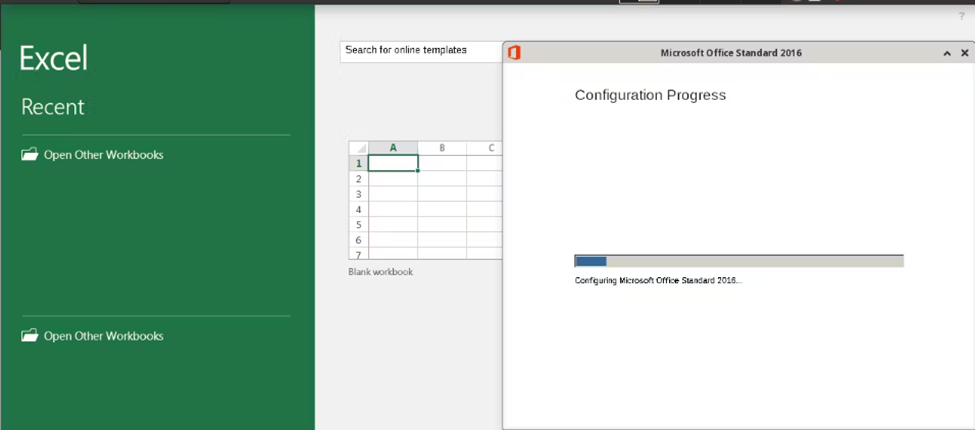Close the Microsoft Office Standard 2016 dialog

click(x=965, y=53)
